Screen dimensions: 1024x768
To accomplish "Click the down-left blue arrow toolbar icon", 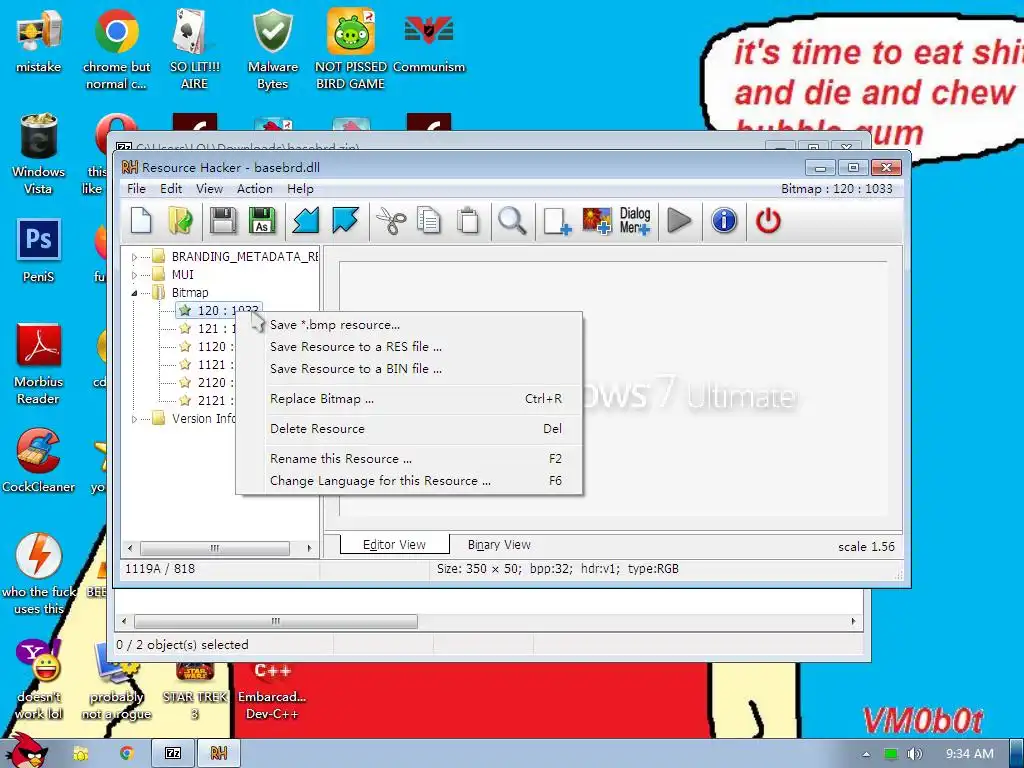I will tap(306, 221).
